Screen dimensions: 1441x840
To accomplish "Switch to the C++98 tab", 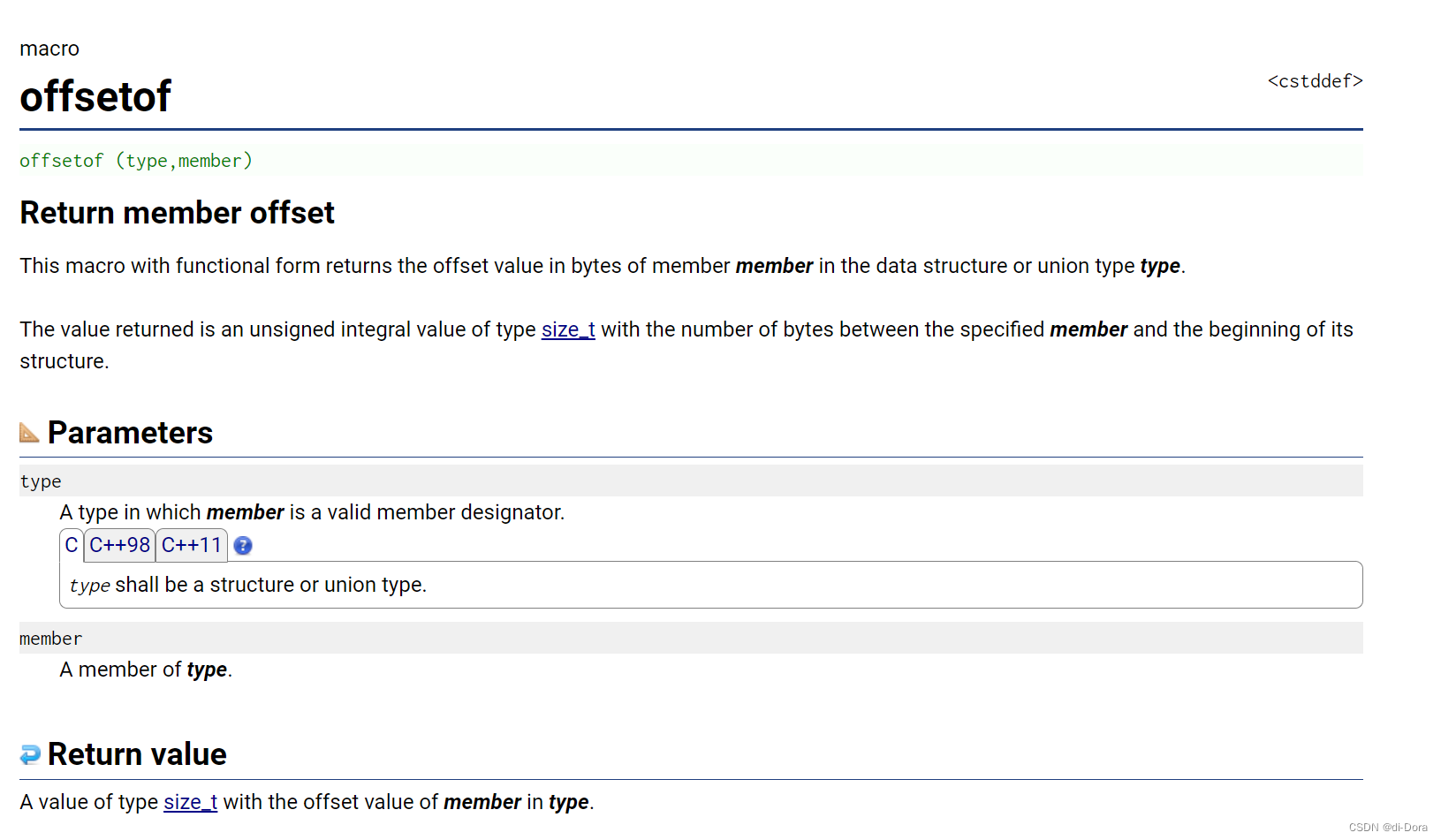I will pos(120,545).
